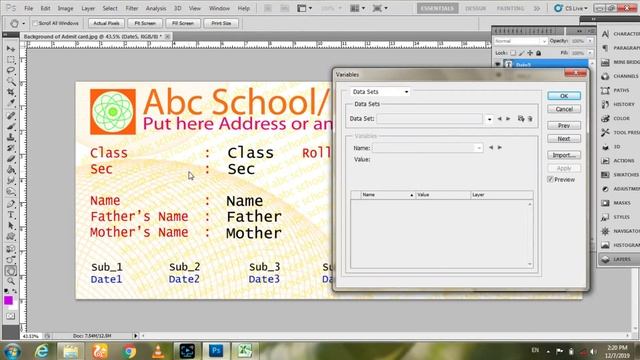Open the Layers panel icon
The height and width of the screenshot is (360, 640).
point(605,259)
